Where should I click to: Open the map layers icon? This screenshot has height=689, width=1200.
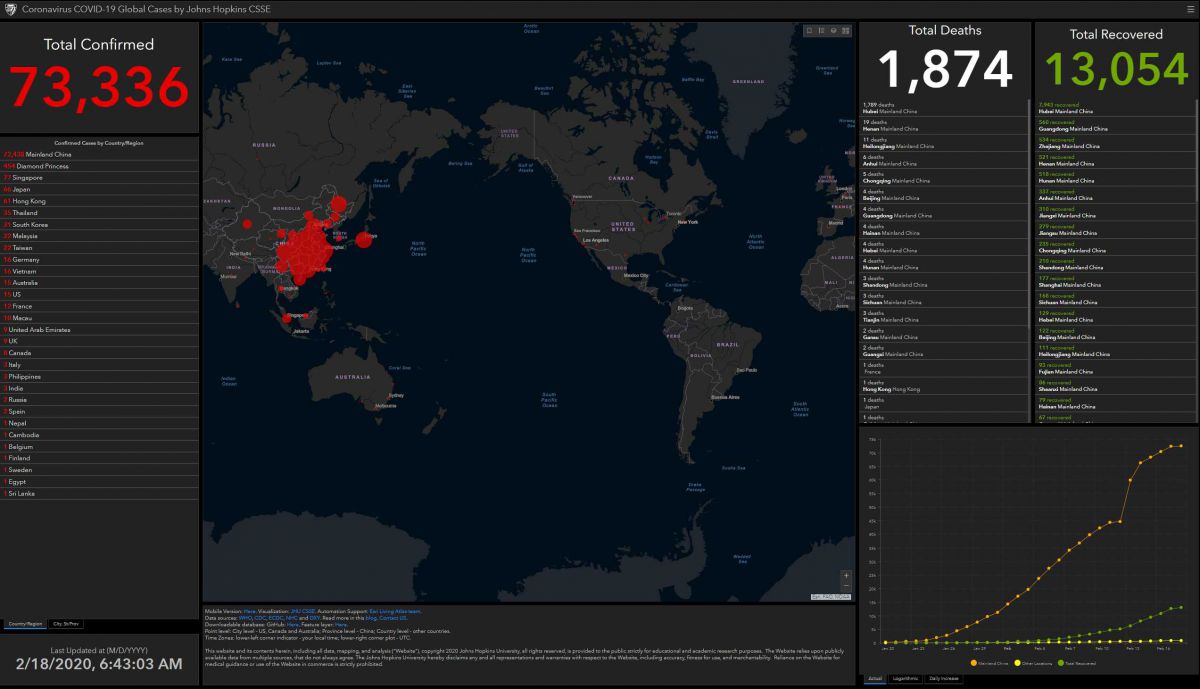[x=833, y=30]
